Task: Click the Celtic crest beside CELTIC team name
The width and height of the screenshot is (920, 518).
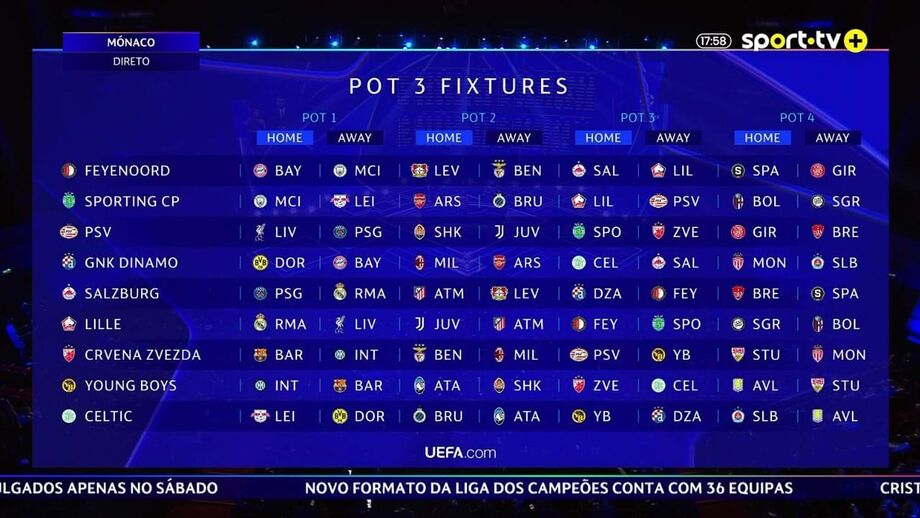Action: [x=68, y=416]
